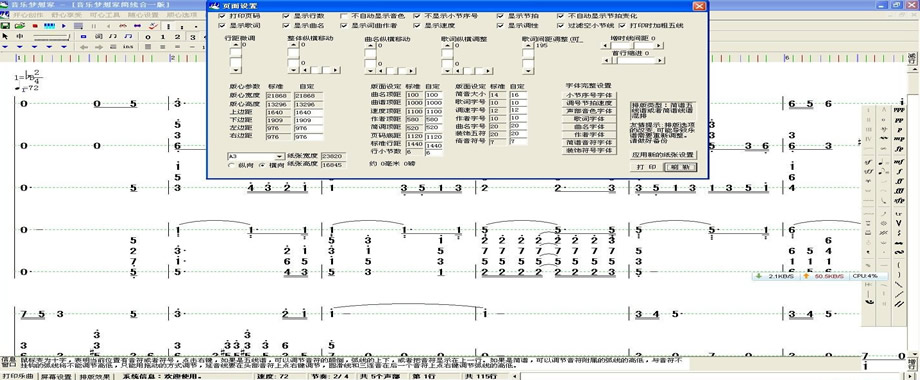
Task: Click the blue play triangle icon
Action: pos(63,26)
